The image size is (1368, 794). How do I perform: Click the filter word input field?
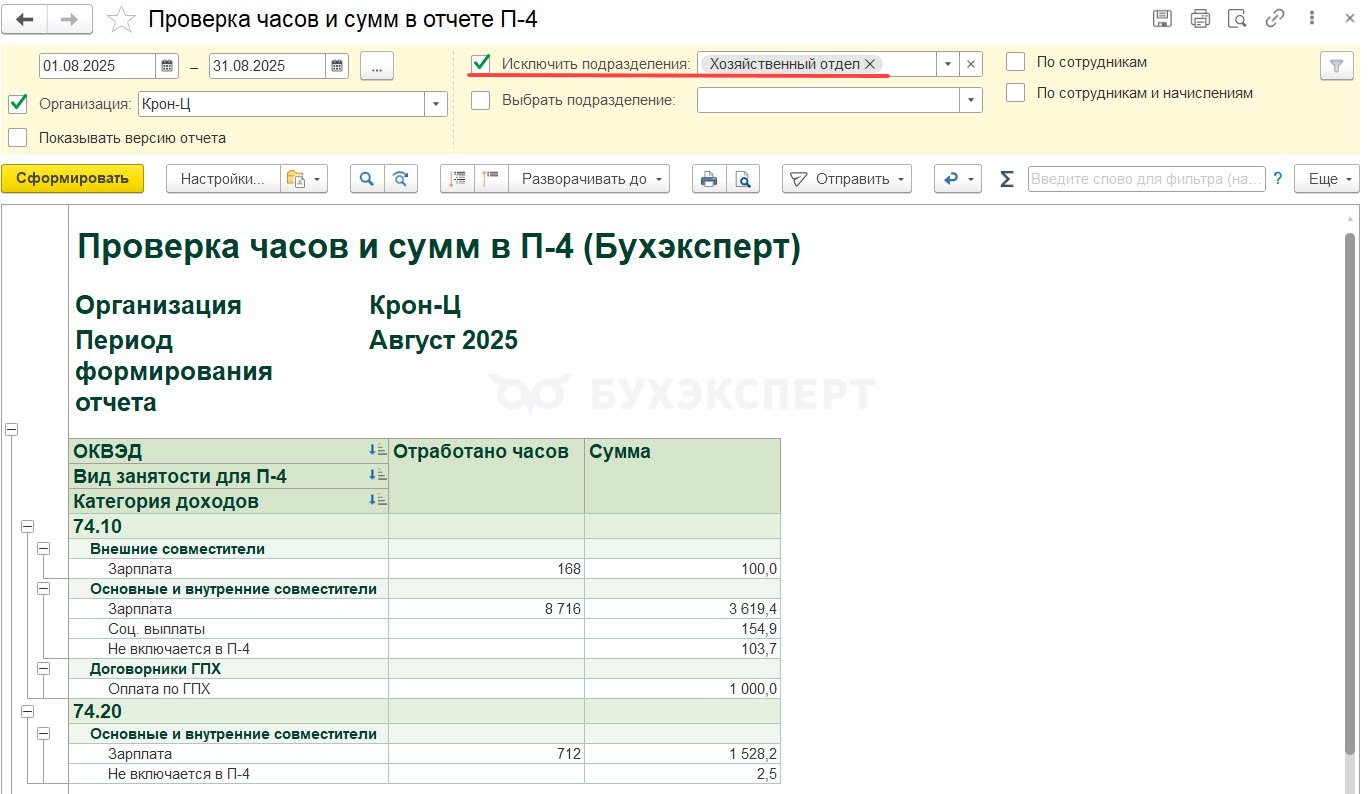coord(1145,179)
